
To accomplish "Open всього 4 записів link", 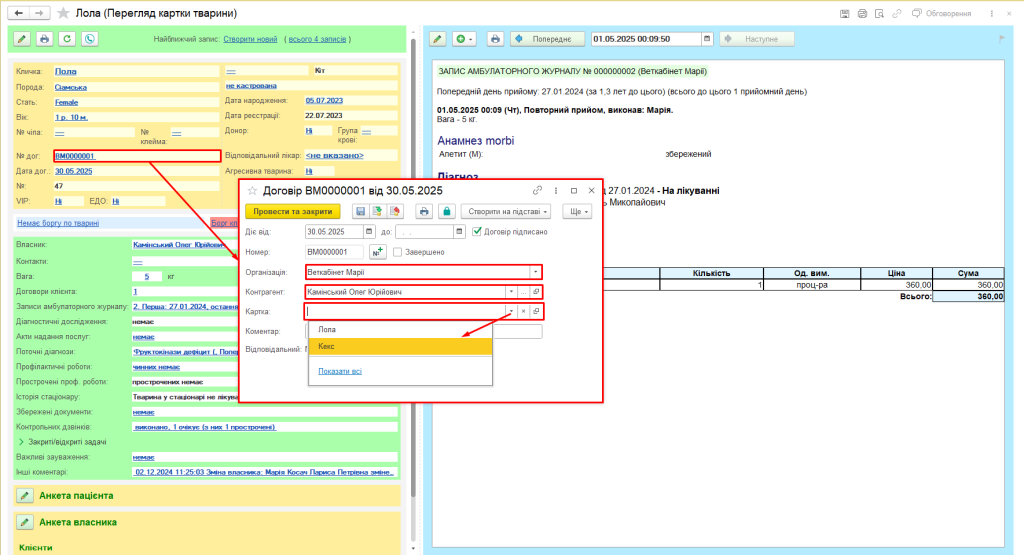I will (317, 39).
